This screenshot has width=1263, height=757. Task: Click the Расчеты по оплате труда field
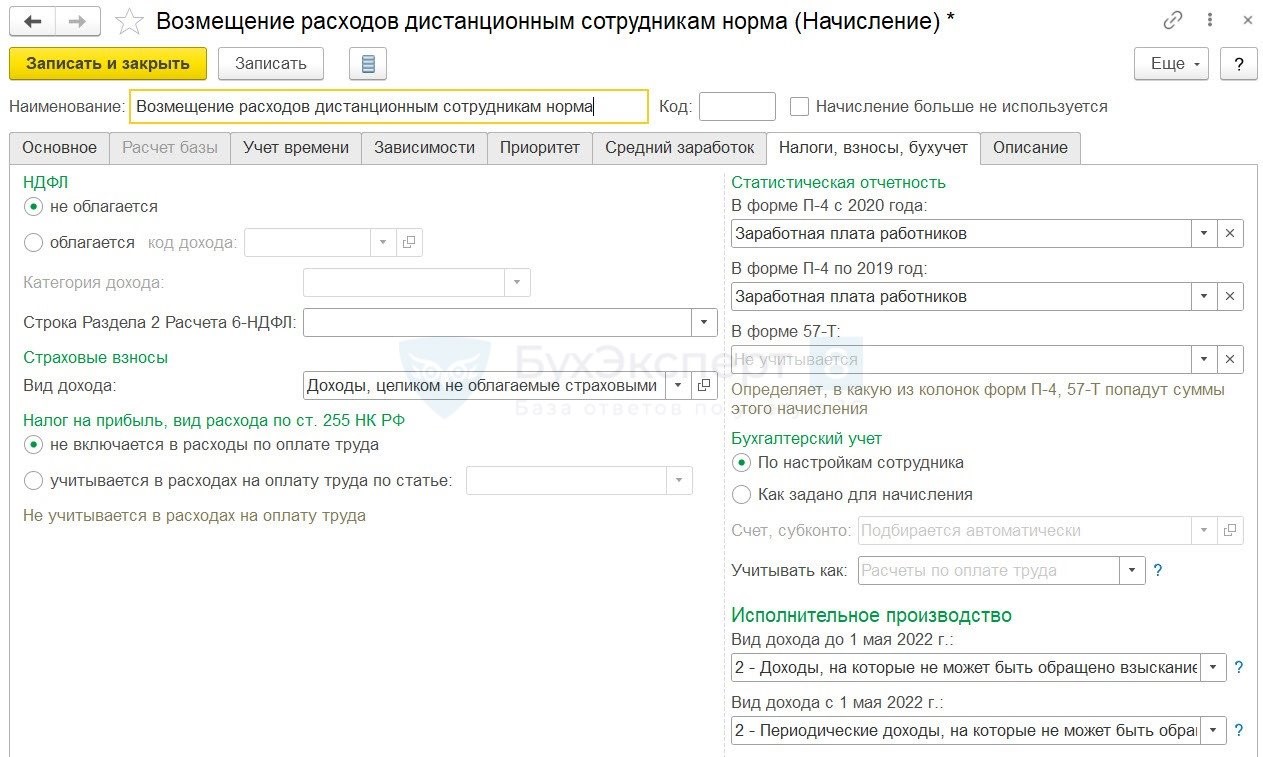[x=988, y=571]
